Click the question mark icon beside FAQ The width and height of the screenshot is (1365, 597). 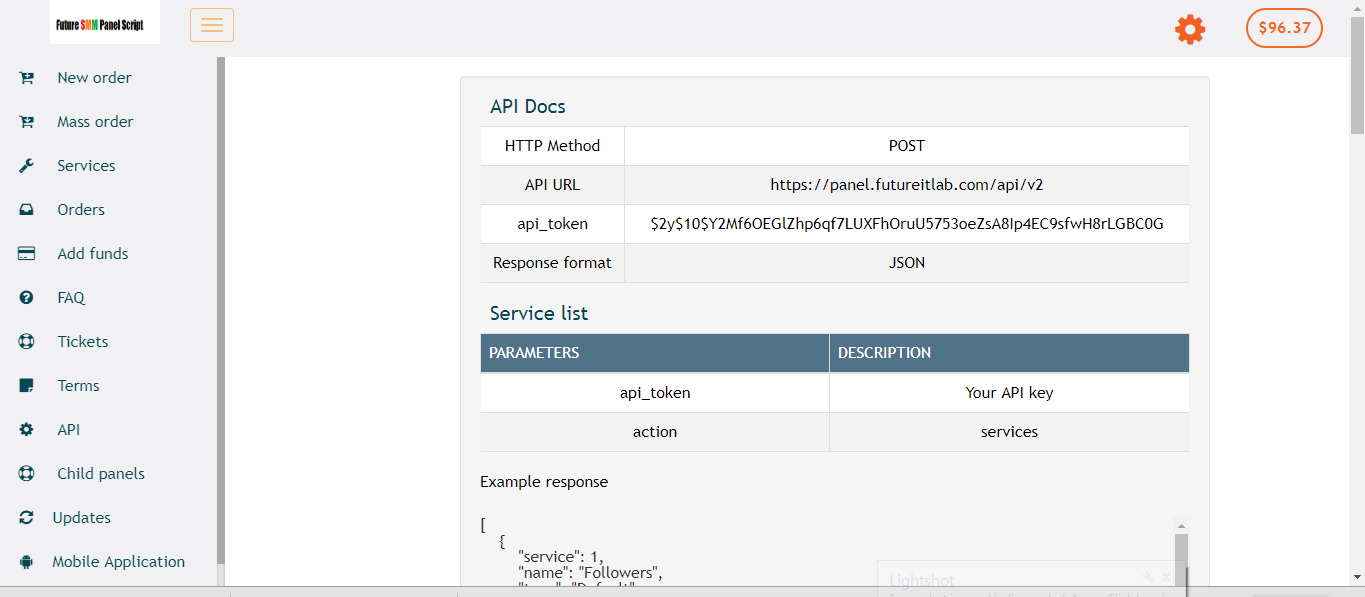[x=27, y=298]
